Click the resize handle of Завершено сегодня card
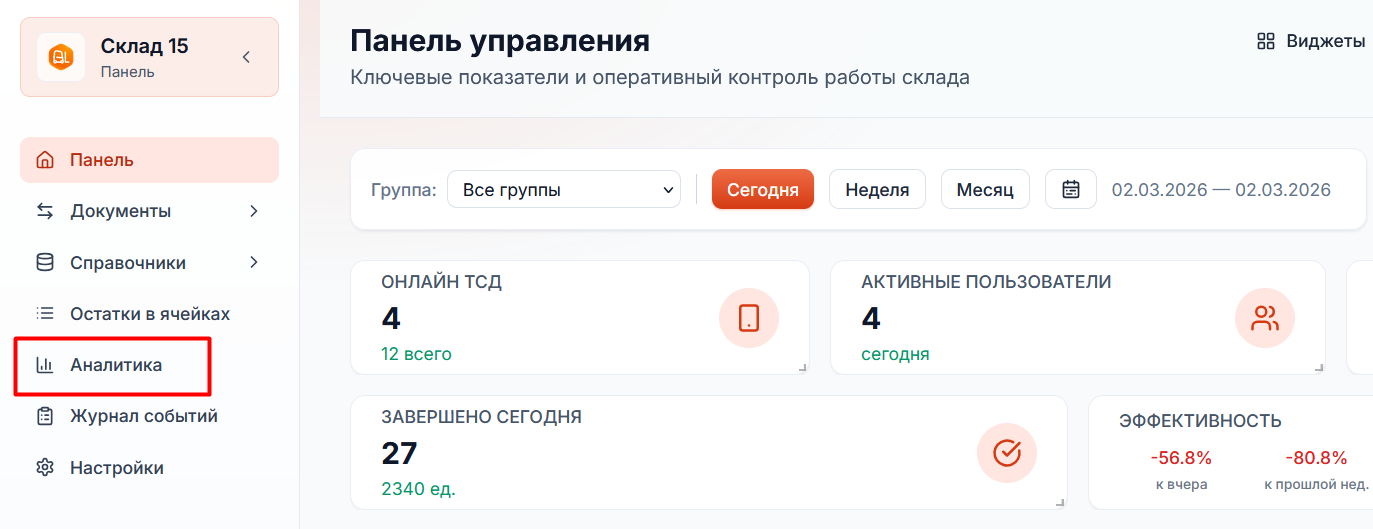The width and height of the screenshot is (1373, 529). (x=1060, y=502)
